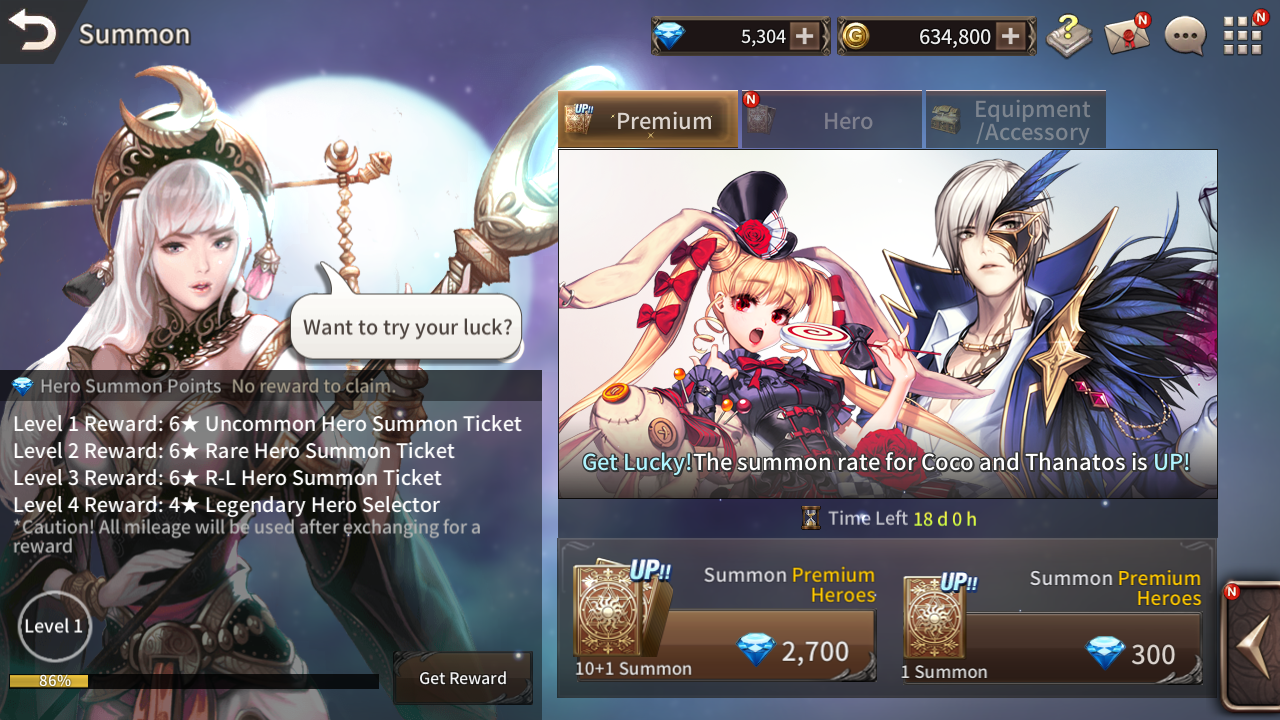Click the Get Reward button
Screen dimensions: 1280x720
click(x=462, y=678)
